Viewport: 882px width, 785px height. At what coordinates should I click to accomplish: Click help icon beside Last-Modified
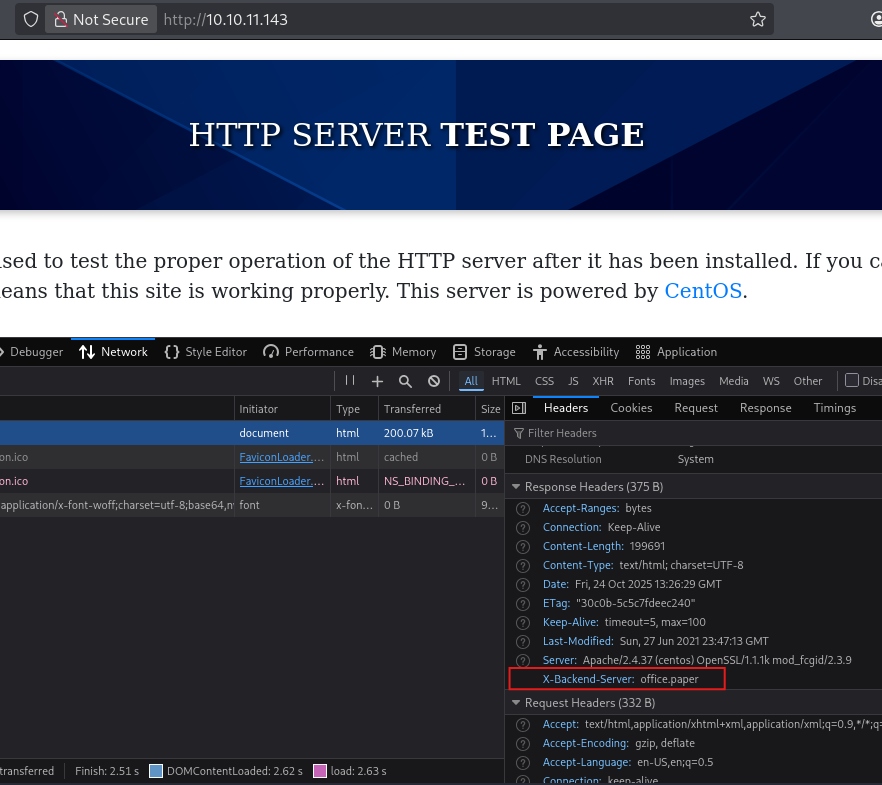tap(523, 642)
